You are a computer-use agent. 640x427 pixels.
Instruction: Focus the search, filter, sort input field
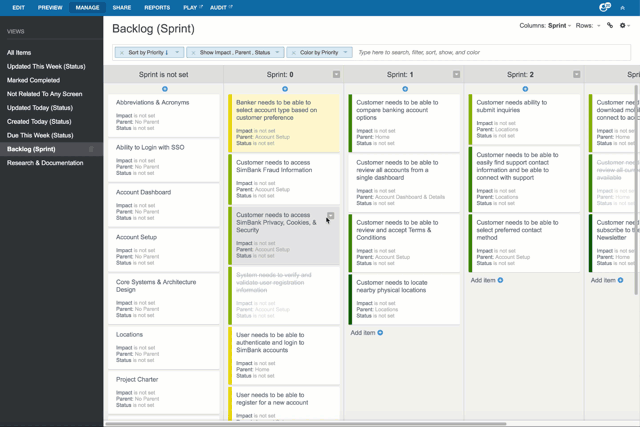492,52
